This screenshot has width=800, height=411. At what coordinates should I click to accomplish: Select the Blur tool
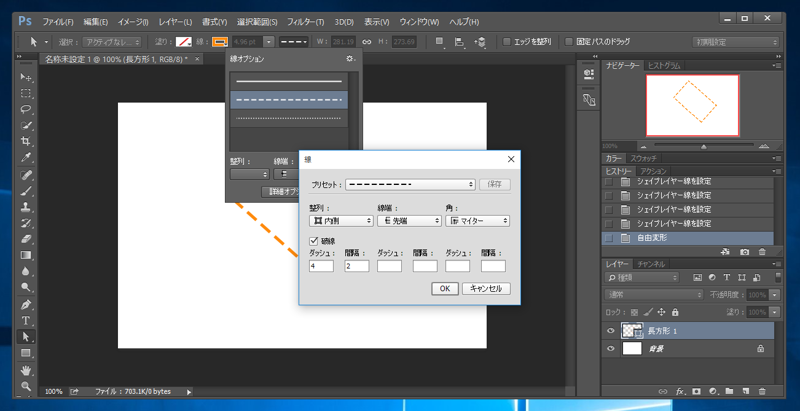(26, 271)
